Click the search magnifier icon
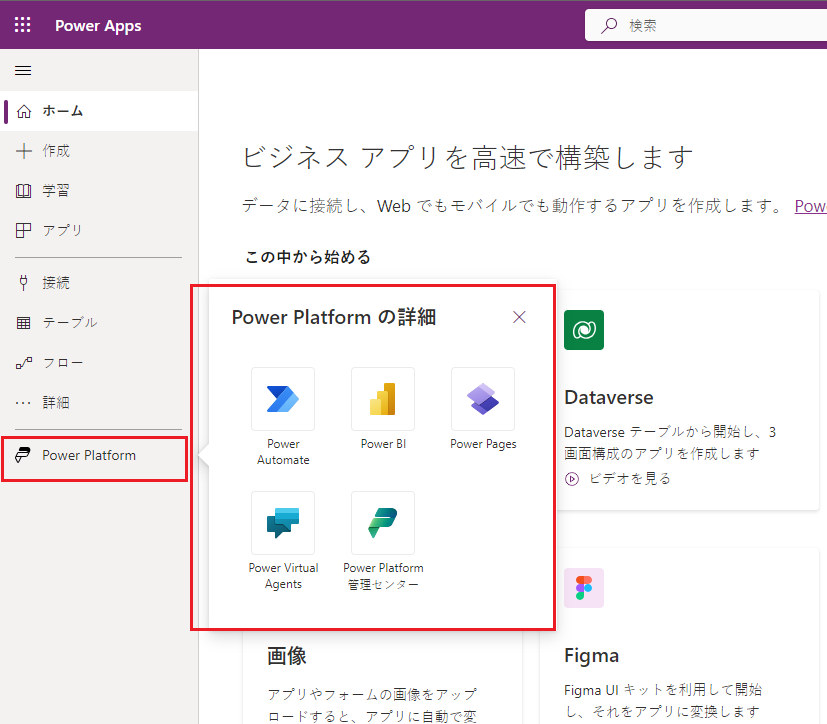The width and height of the screenshot is (827, 724). pos(609,25)
